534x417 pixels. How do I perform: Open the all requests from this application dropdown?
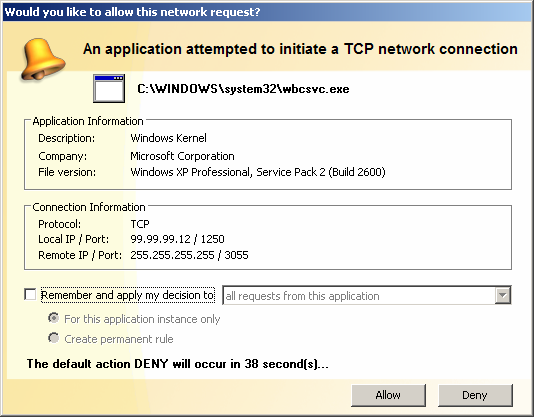366,295
